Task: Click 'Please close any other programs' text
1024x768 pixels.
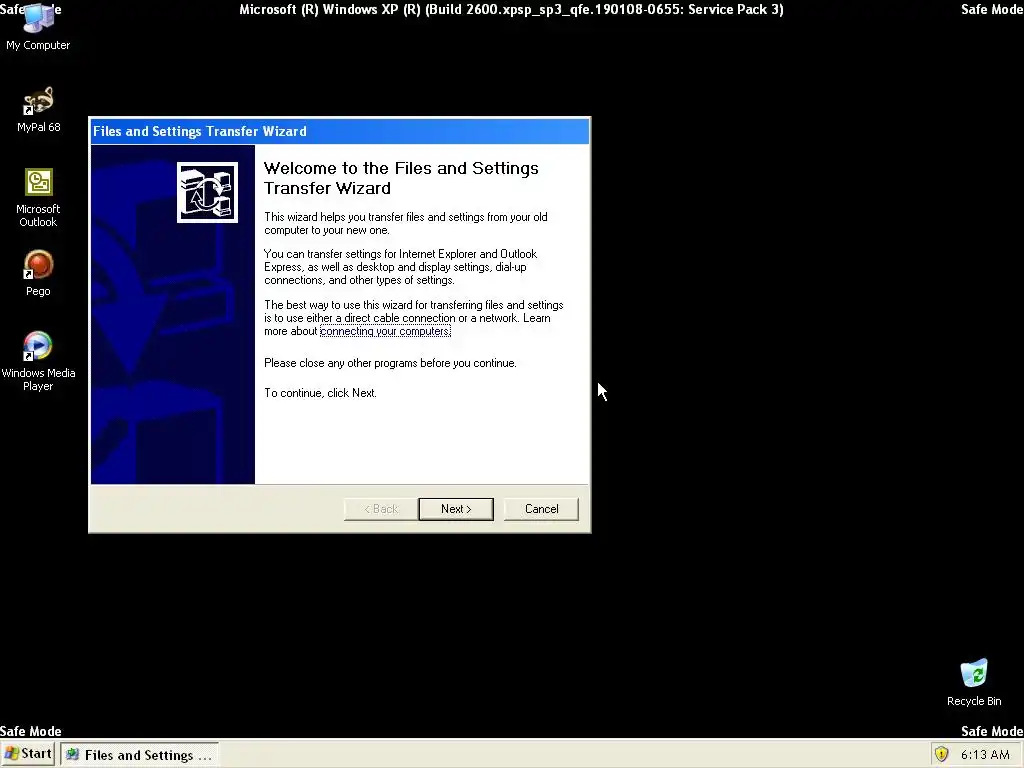Action: pos(390,362)
